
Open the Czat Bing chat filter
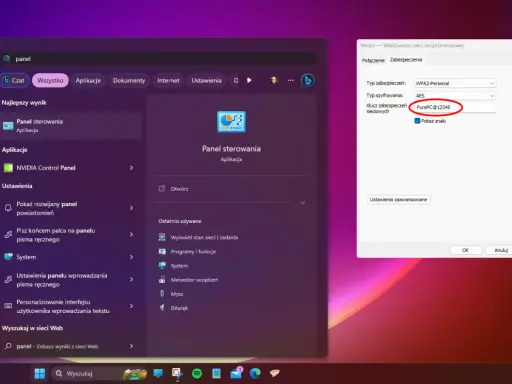(14, 80)
